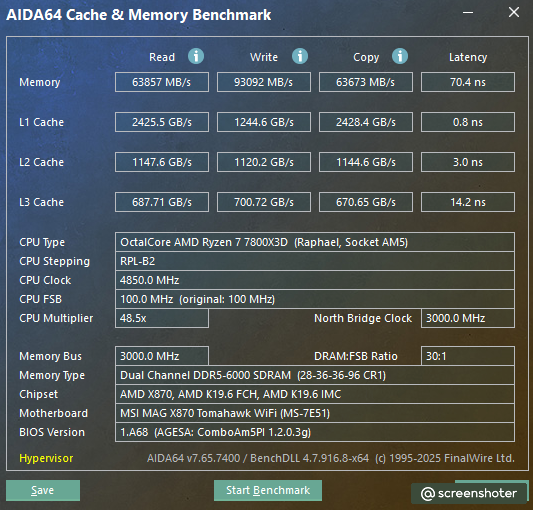The image size is (533, 510).
Task: Click CPU Clock value 4850.0 MHz
Action: (x=315, y=280)
